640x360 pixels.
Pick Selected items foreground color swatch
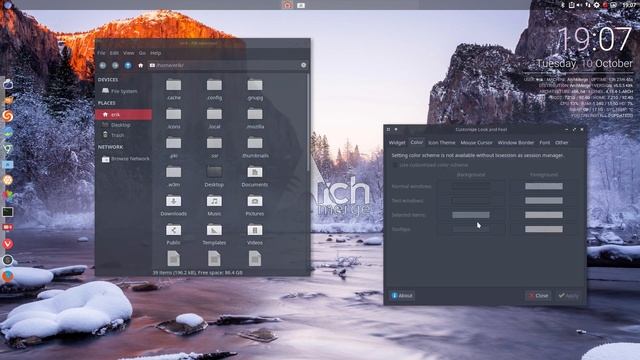tap(544, 215)
